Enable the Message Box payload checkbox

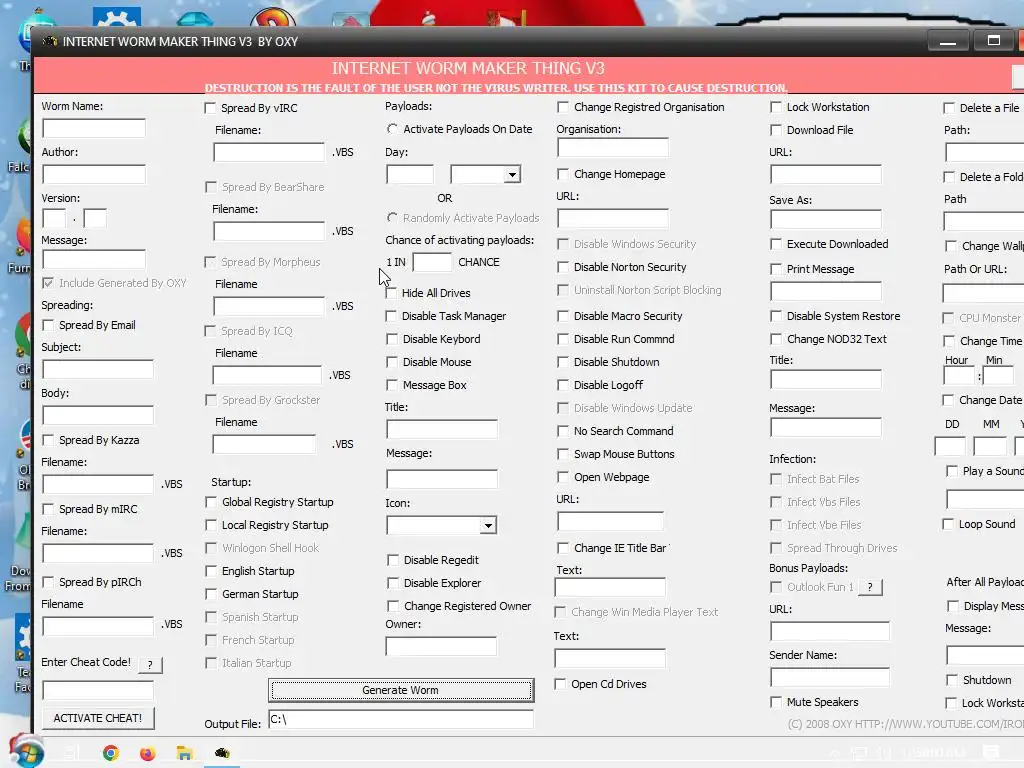pyautogui.click(x=391, y=385)
